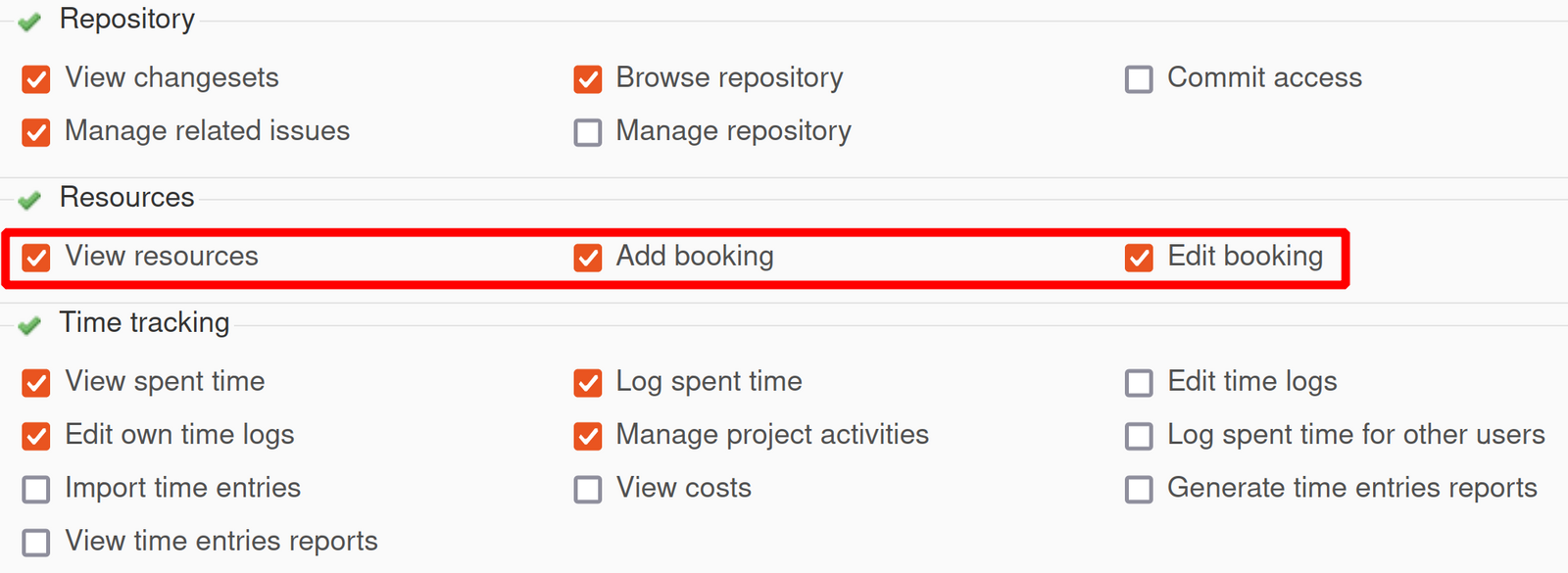This screenshot has height=573, width=1568.
Task: Uncheck Manage related issues
Action: [x=35, y=132]
